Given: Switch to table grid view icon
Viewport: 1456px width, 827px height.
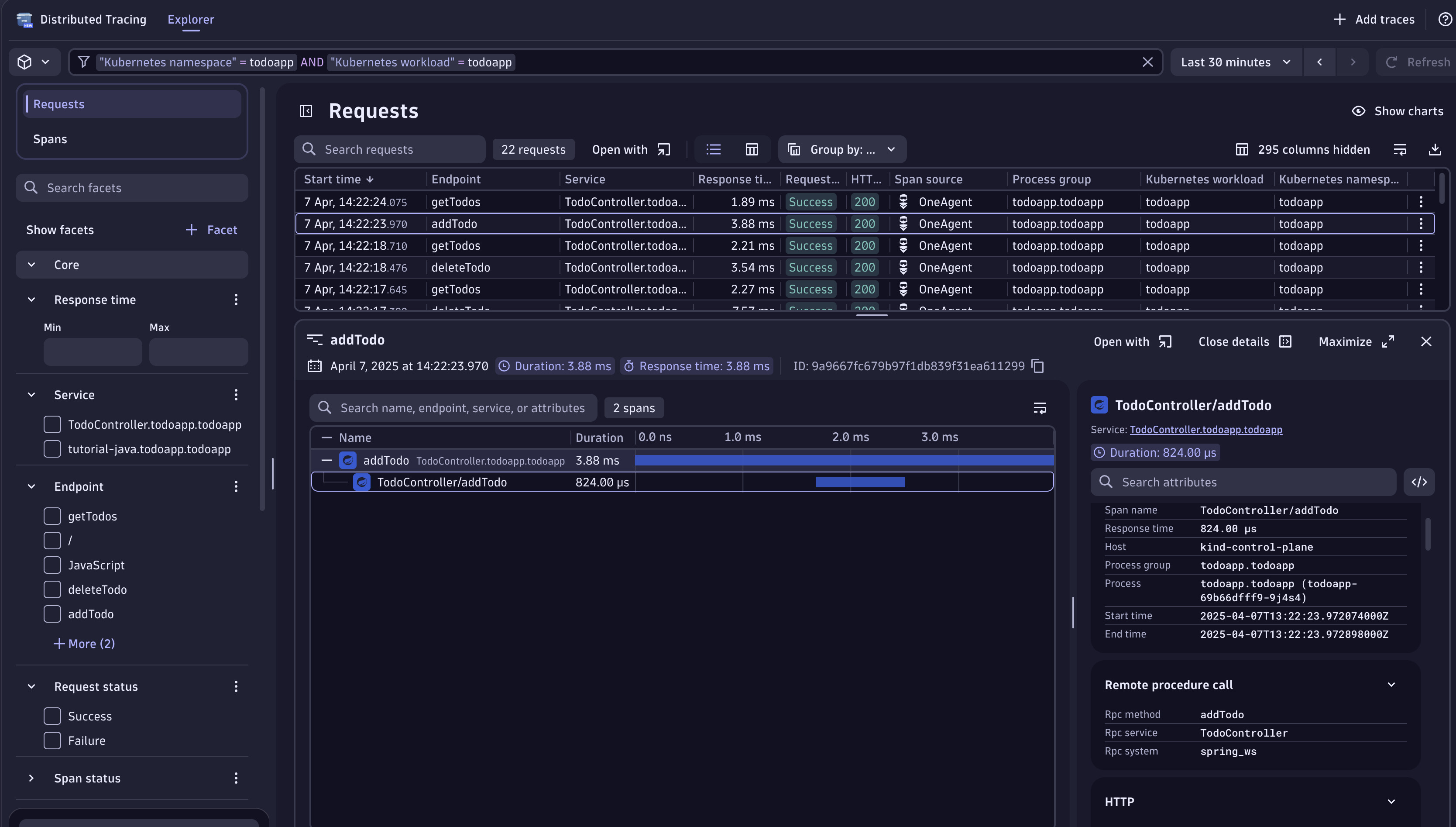Looking at the screenshot, I should [752, 149].
